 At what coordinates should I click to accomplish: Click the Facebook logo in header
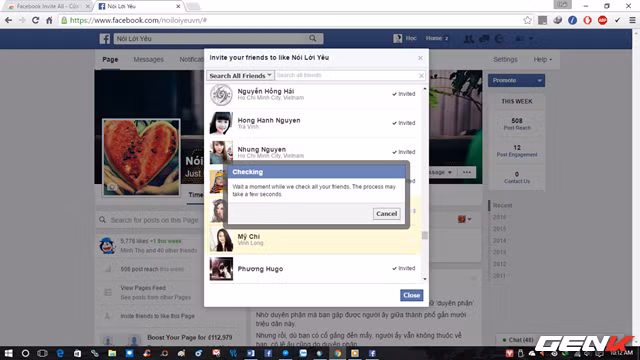[x=105, y=38]
